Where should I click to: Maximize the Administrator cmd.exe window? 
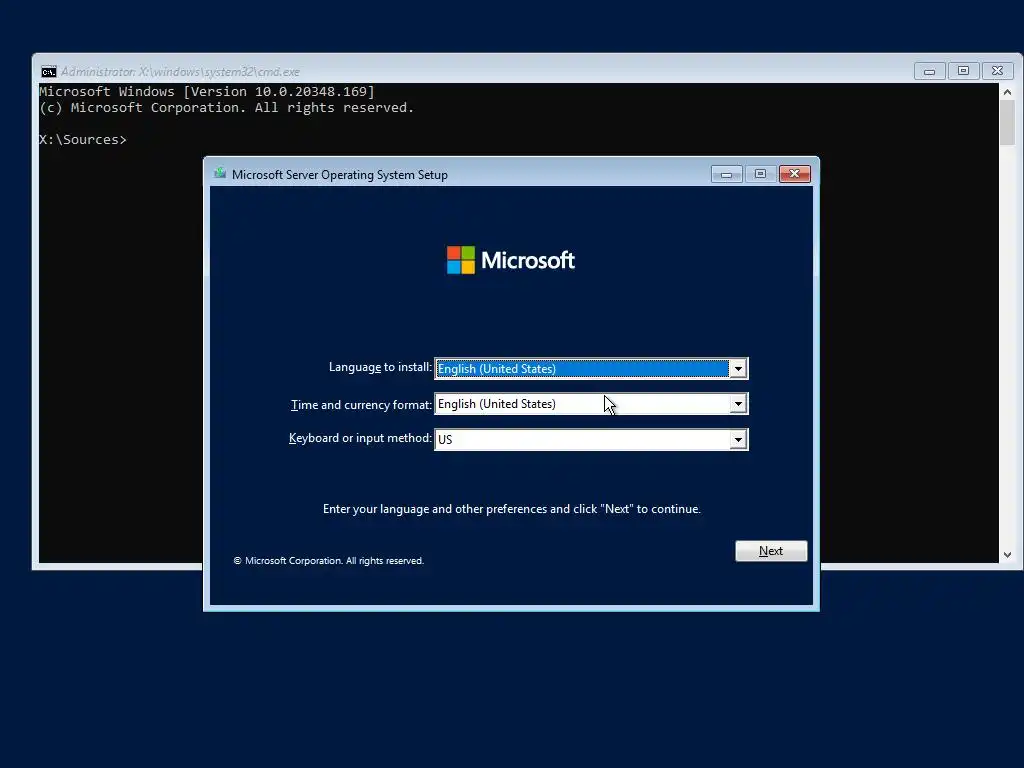click(963, 71)
